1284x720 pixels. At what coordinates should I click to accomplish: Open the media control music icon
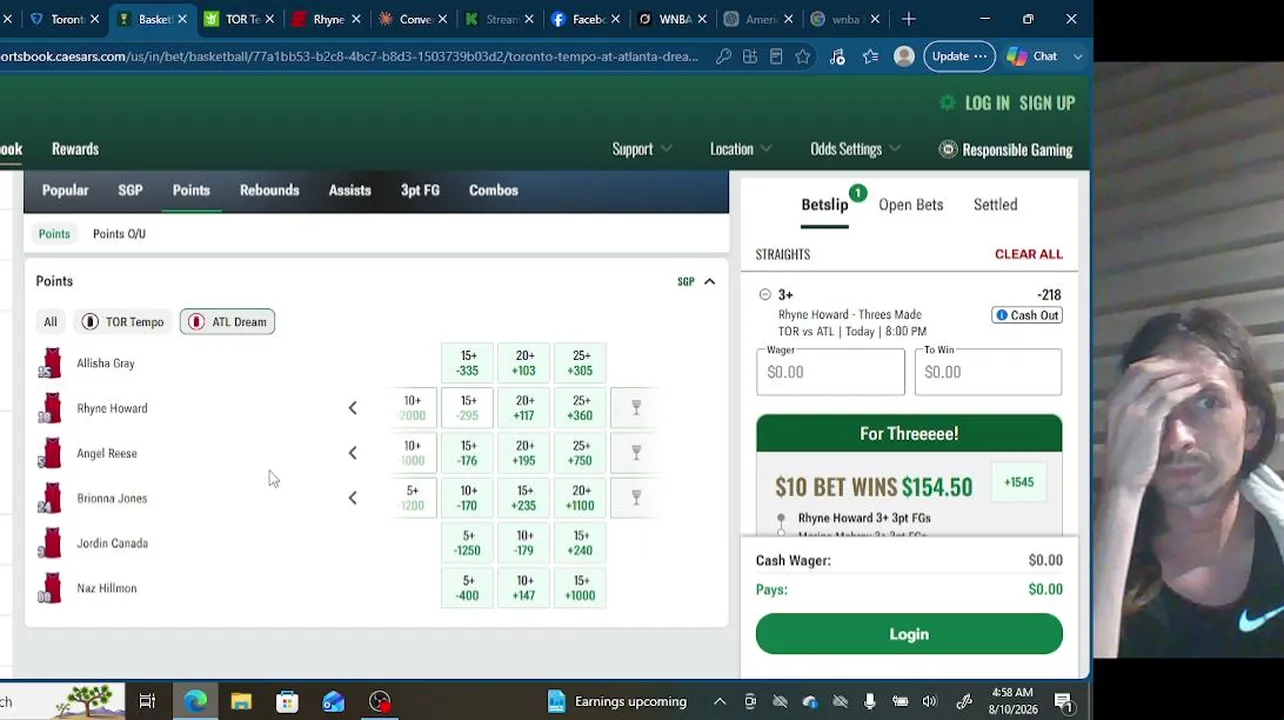[x=837, y=57]
